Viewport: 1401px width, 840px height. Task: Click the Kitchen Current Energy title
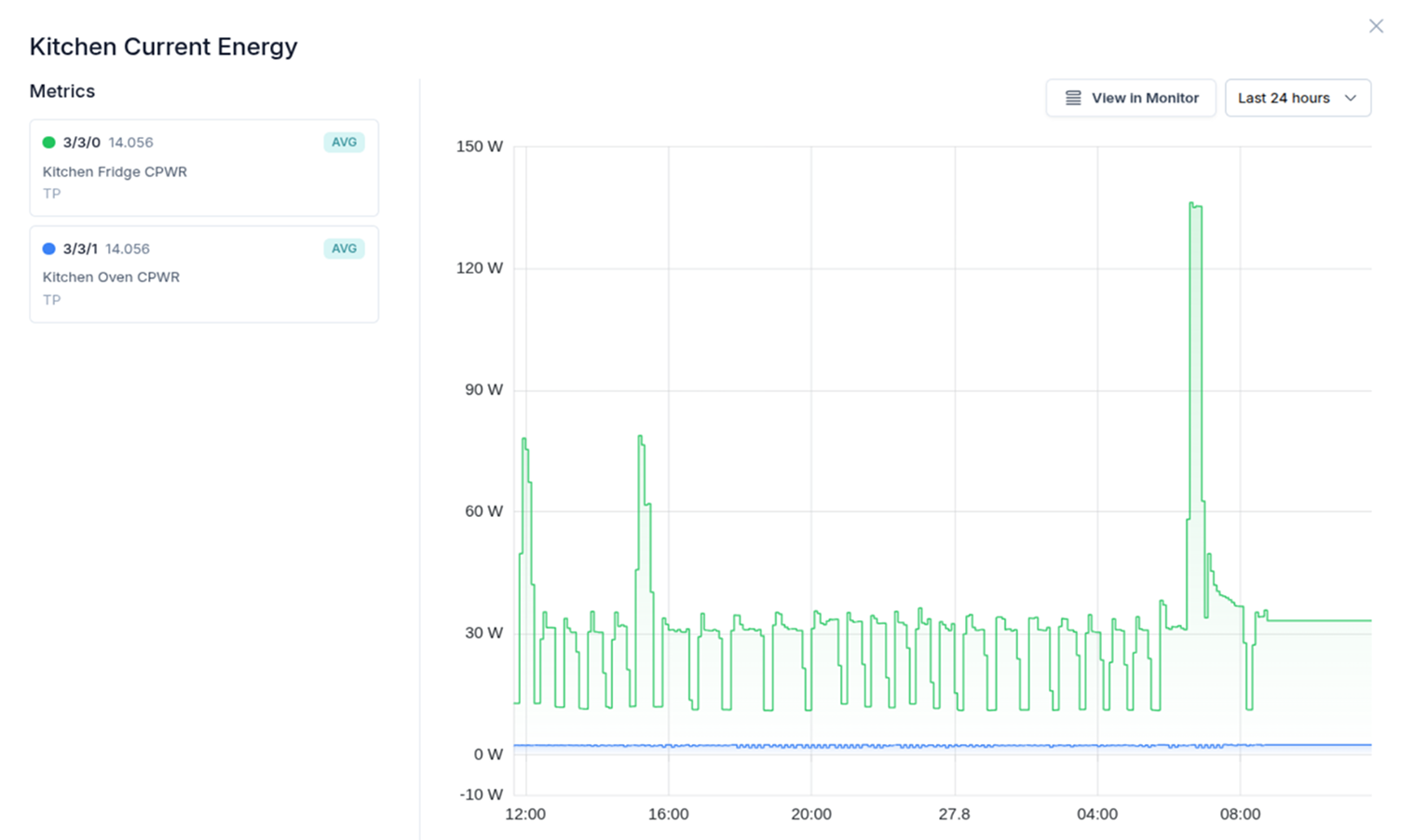[163, 46]
